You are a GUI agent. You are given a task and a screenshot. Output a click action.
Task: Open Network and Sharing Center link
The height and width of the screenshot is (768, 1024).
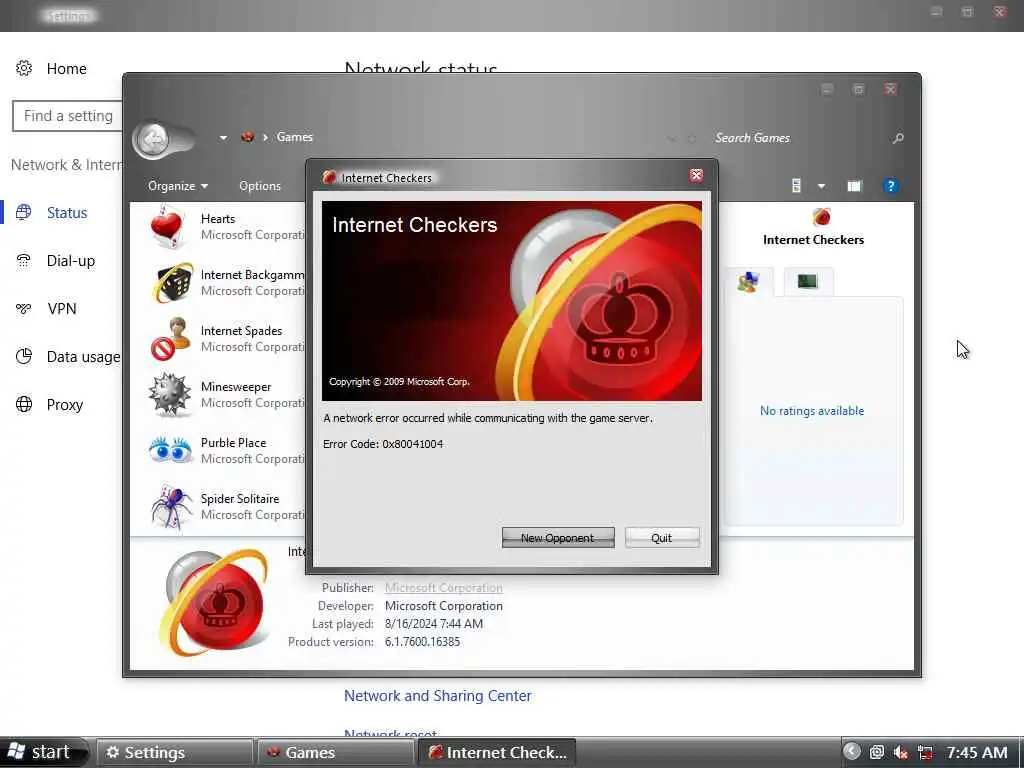click(x=438, y=696)
